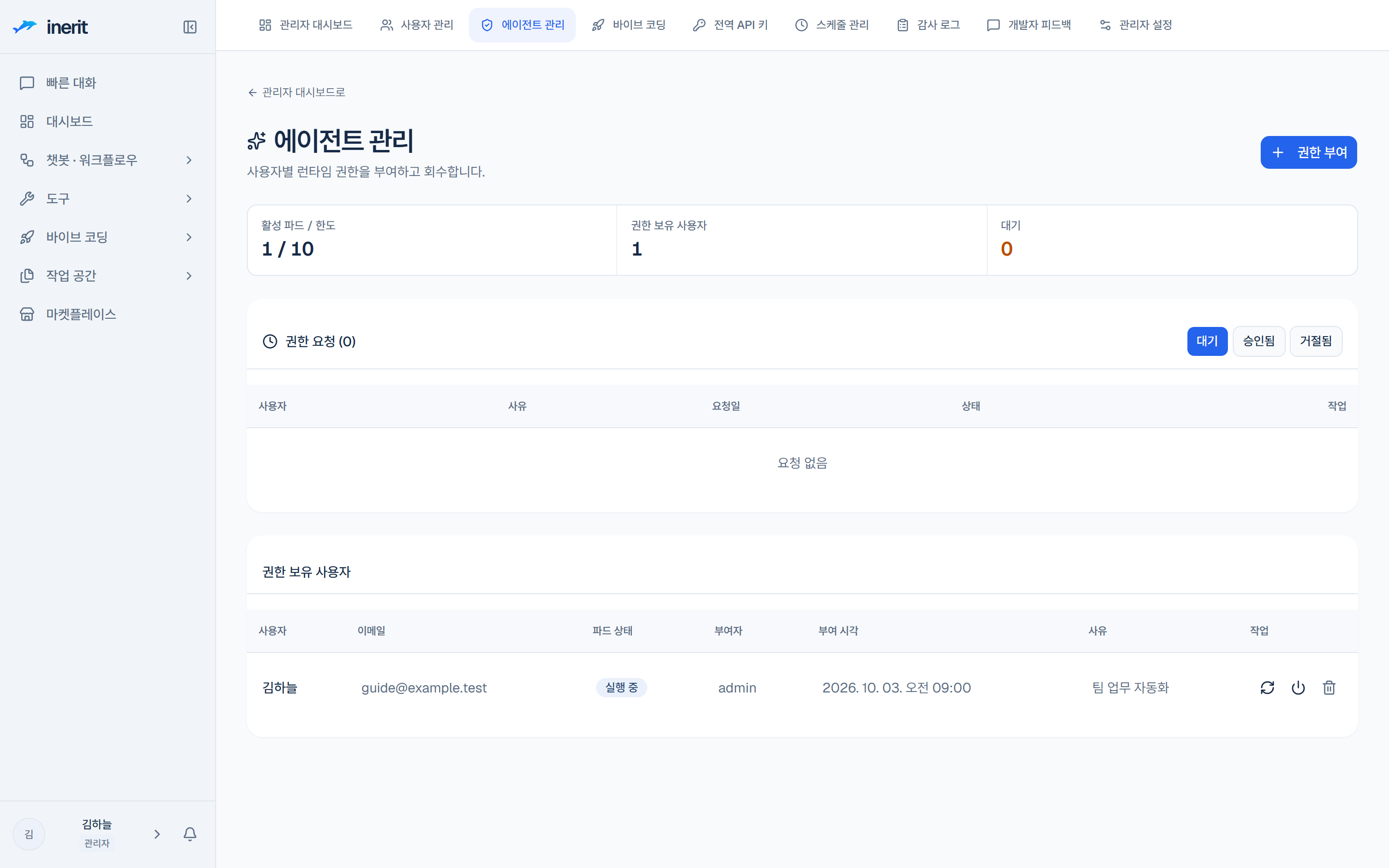Open the 관리자 설정 tab
Image resolution: width=1389 pixels, height=868 pixels.
1135,25
